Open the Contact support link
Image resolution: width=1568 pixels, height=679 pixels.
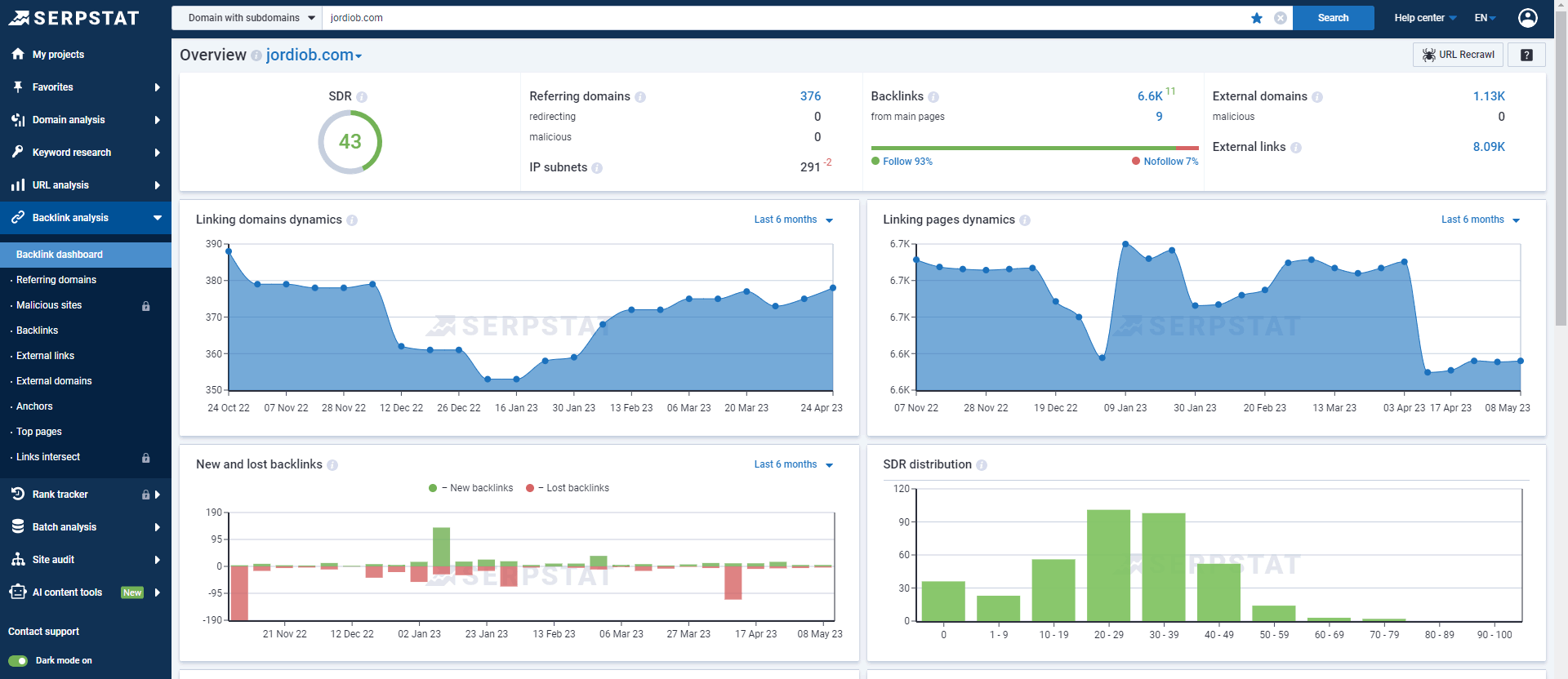(x=44, y=632)
